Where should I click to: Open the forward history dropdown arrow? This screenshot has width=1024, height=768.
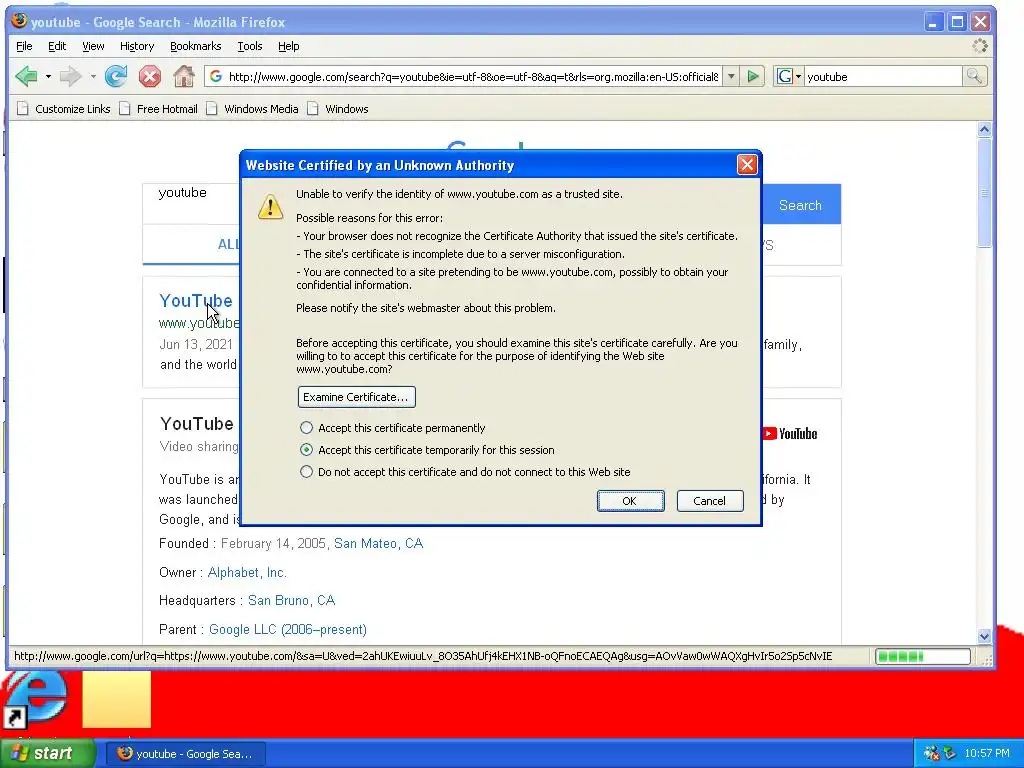pyautogui.click(x=93, y=76)
